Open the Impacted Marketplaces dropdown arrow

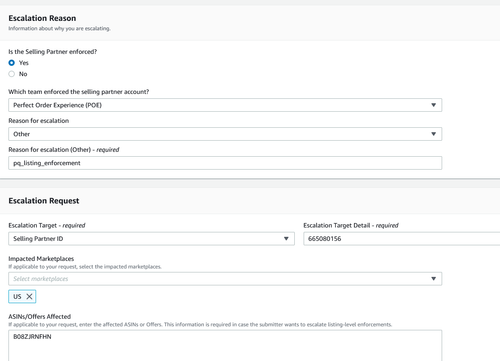coord(433,279)
